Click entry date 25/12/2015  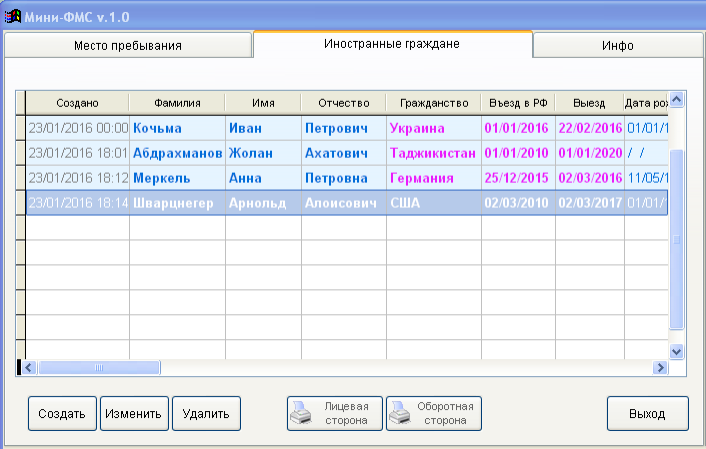tap(518, 178)
